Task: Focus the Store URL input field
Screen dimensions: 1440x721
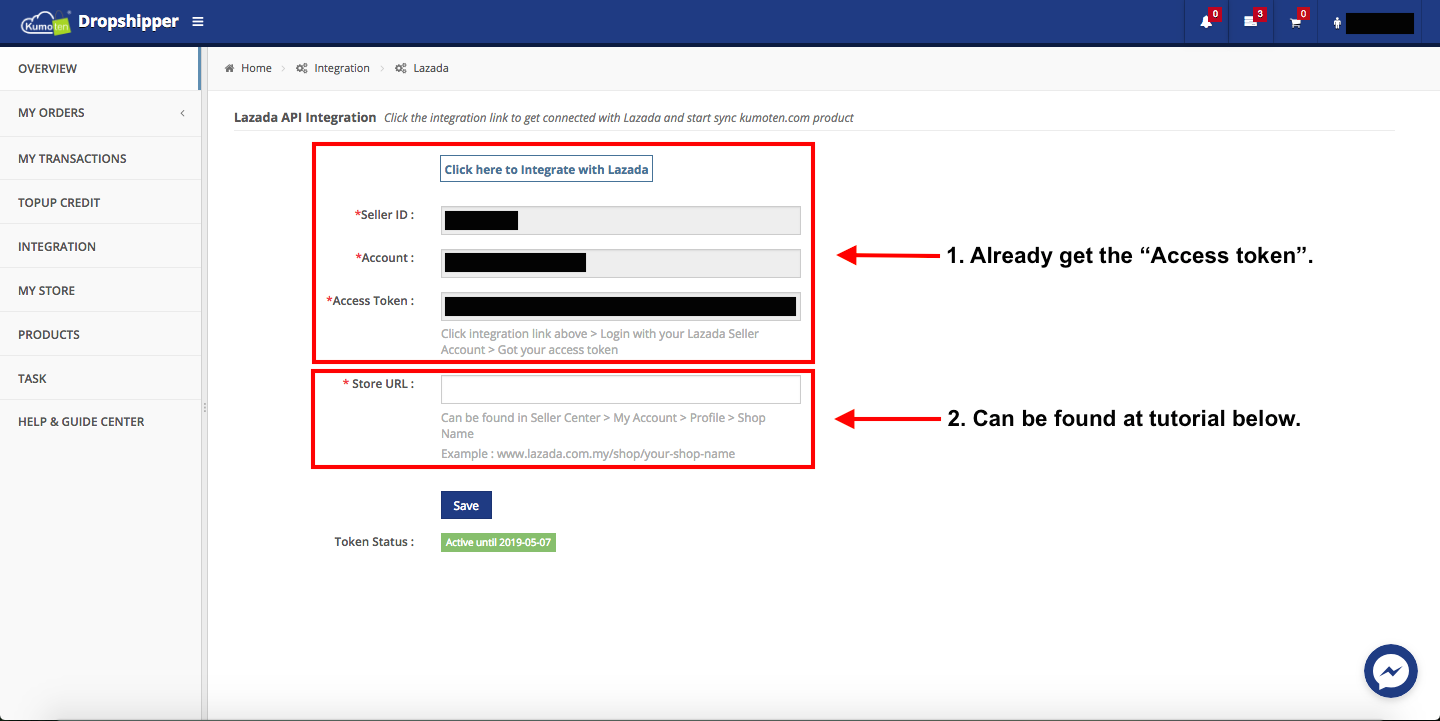Action: click(620, 389)
